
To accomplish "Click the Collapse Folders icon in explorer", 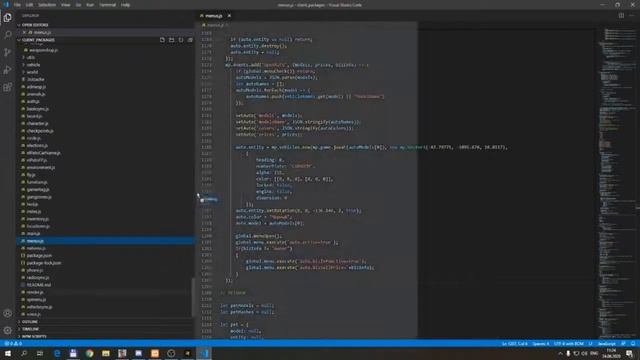I will (x=190, y=40).
